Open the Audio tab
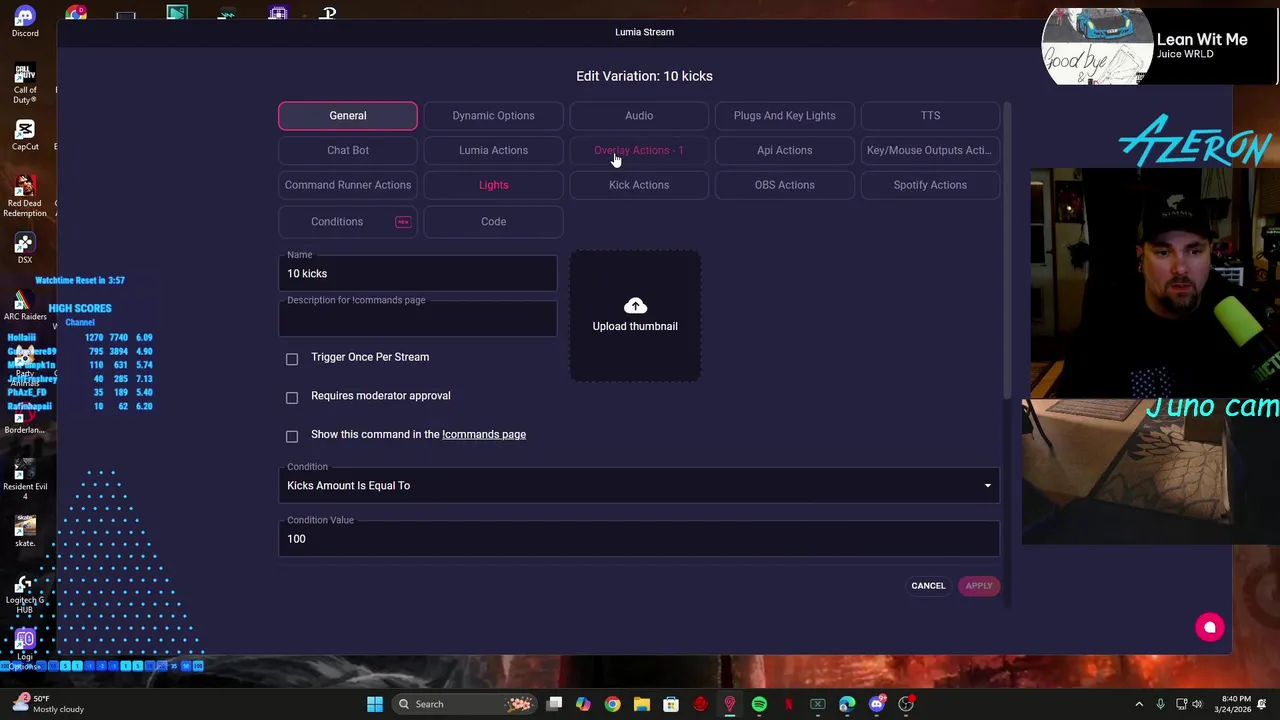Image resolution: width=1280 pixels, height=720 pixels. click(x=639, y=116)
